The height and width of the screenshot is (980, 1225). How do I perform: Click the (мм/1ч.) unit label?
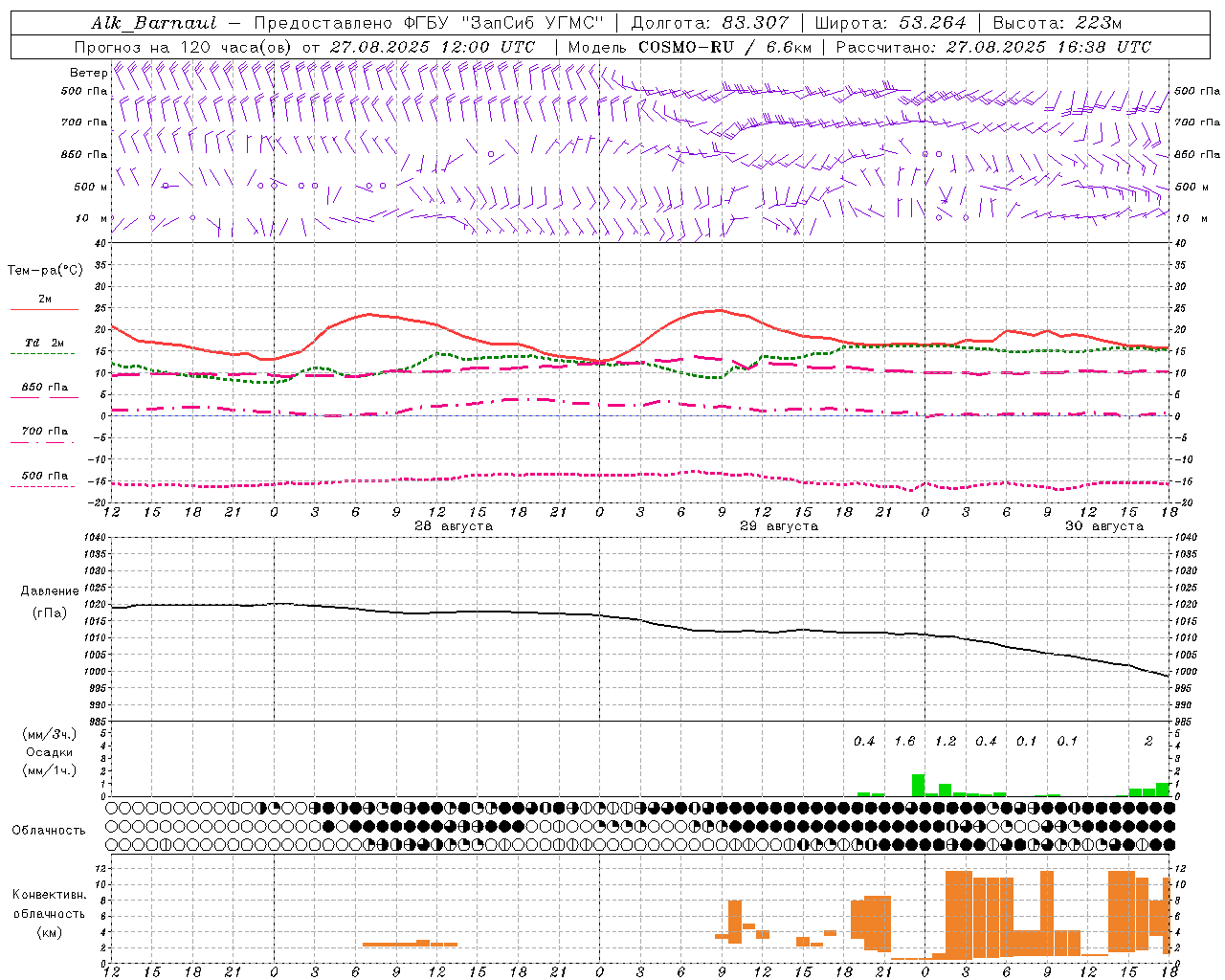point(50,770)
